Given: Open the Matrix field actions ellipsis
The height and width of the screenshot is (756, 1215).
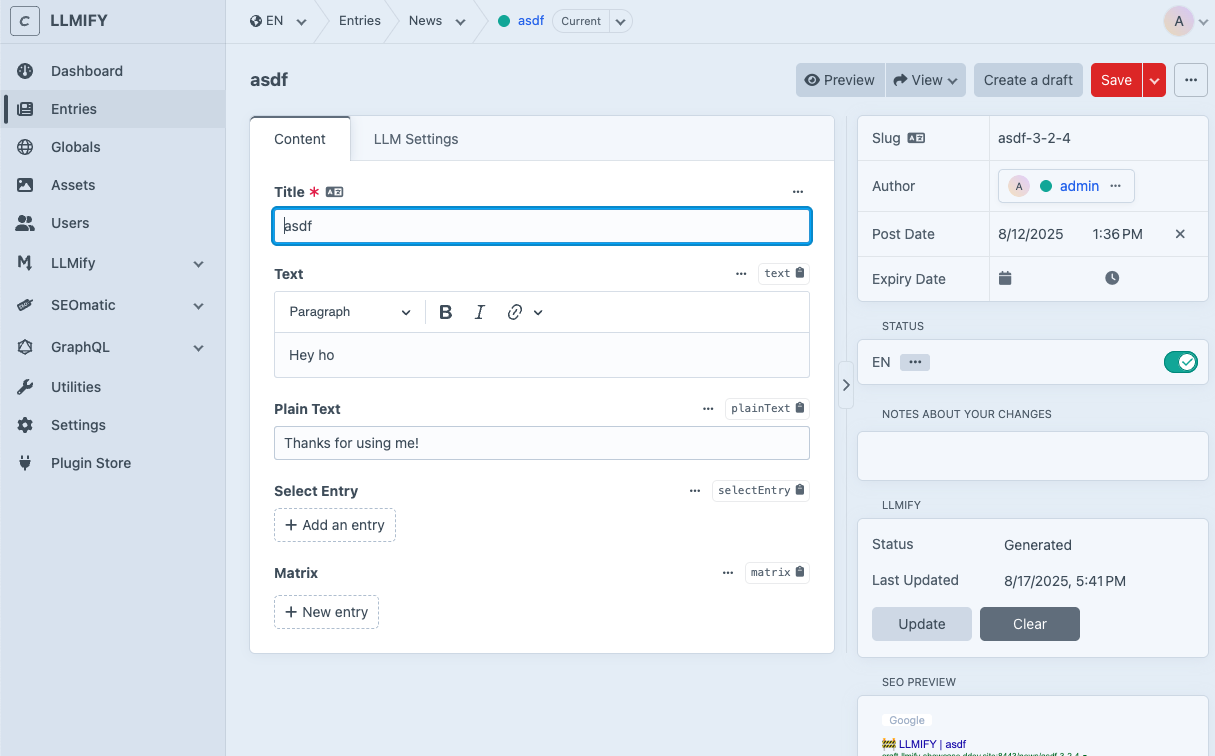Looking at the screenshot, I should coord(728,572).
